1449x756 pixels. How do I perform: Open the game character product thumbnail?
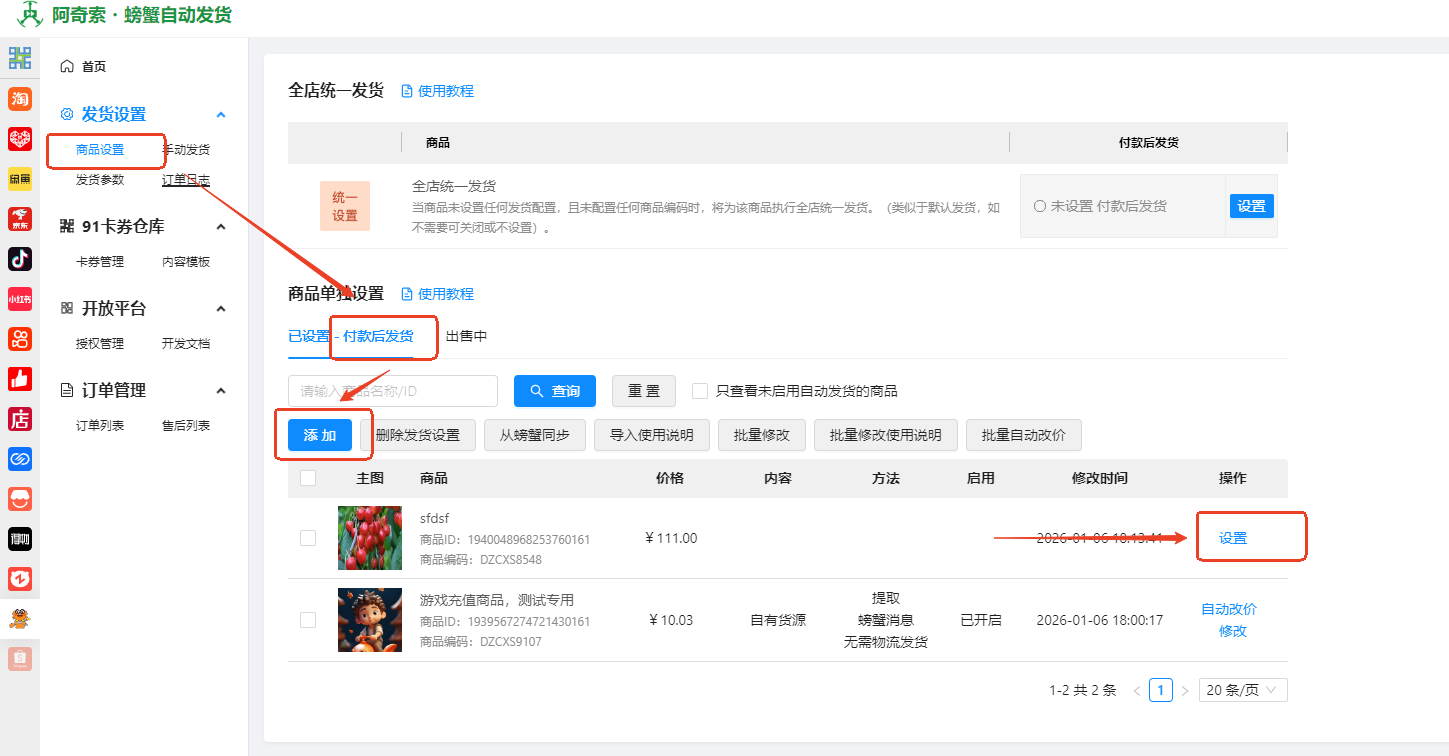pyautogui.click(x=370, y=620)
